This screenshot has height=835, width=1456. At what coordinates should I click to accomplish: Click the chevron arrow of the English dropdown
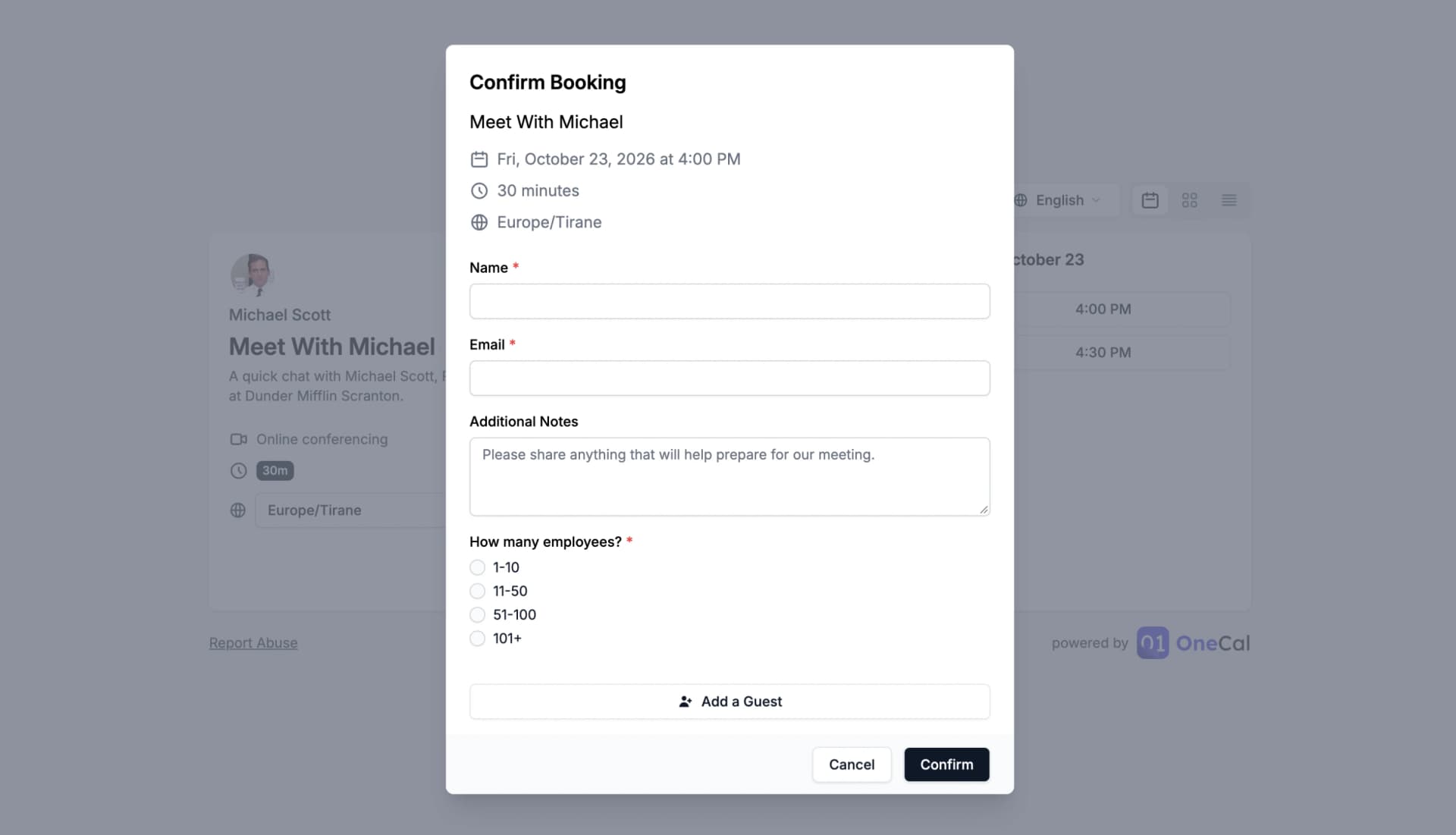click(1096, 200)
